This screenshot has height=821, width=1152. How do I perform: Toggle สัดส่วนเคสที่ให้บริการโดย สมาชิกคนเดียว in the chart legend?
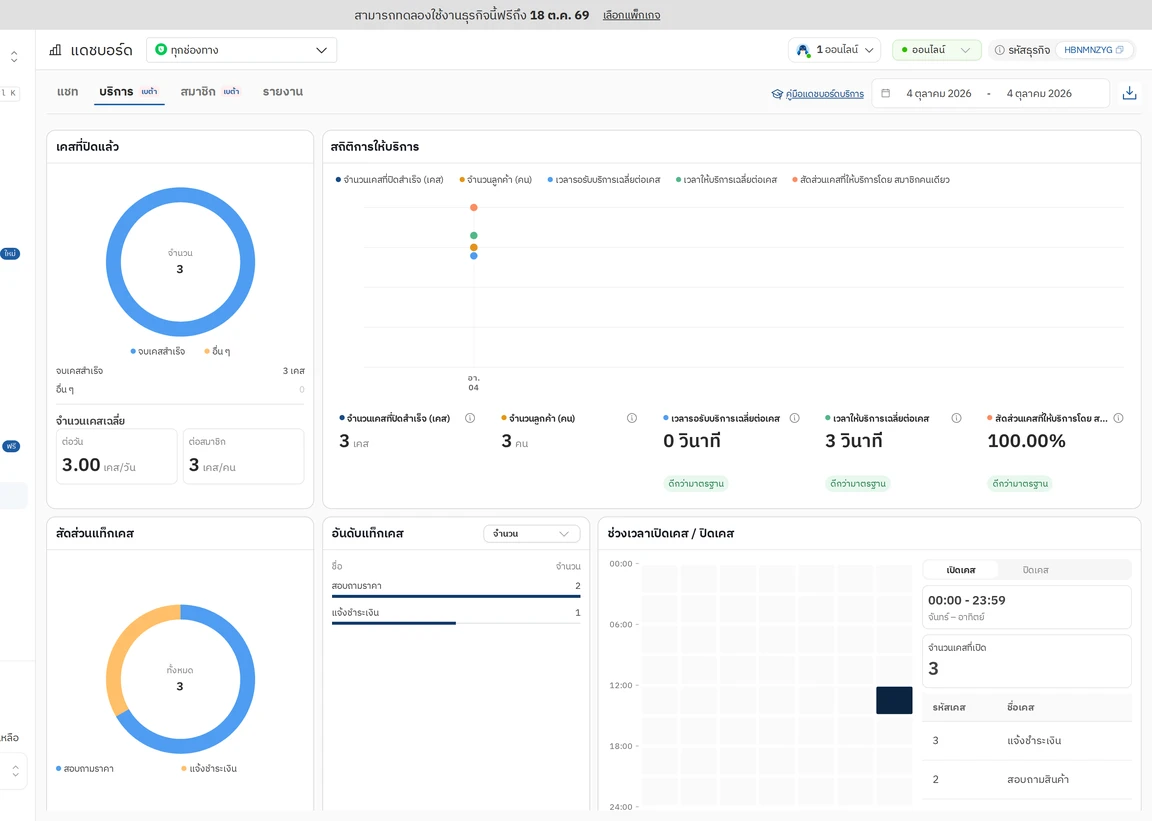click(x=871, y=179)
